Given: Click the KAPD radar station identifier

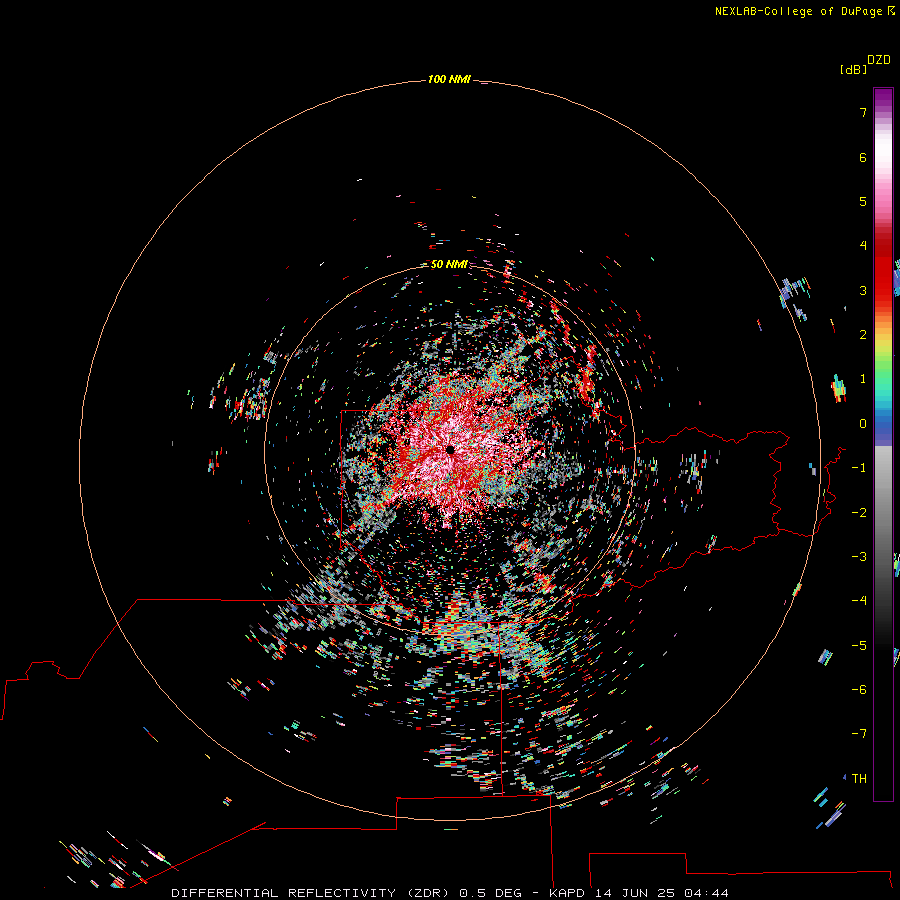Looking at the screenshot, I should [569, 893].
